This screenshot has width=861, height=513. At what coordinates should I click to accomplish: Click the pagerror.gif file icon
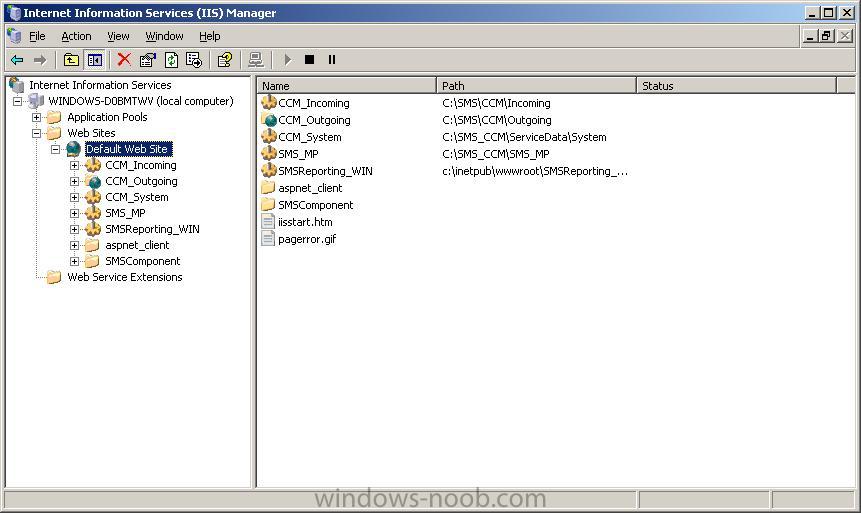pos(268,239)
